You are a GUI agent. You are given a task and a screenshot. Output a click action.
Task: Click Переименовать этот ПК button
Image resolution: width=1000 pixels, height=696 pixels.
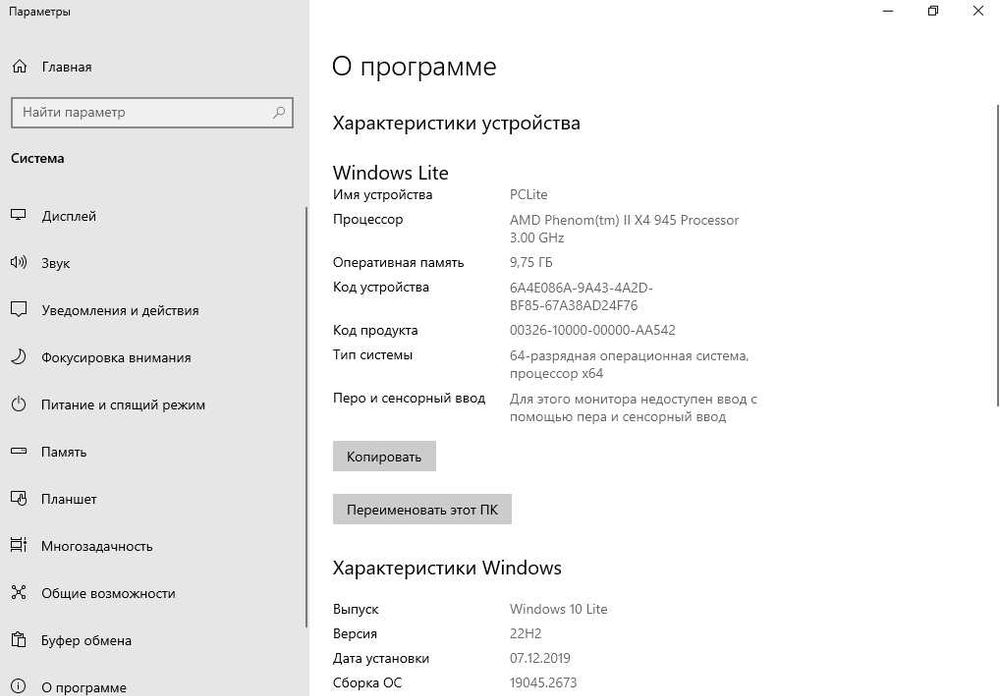tap(422, 510)
